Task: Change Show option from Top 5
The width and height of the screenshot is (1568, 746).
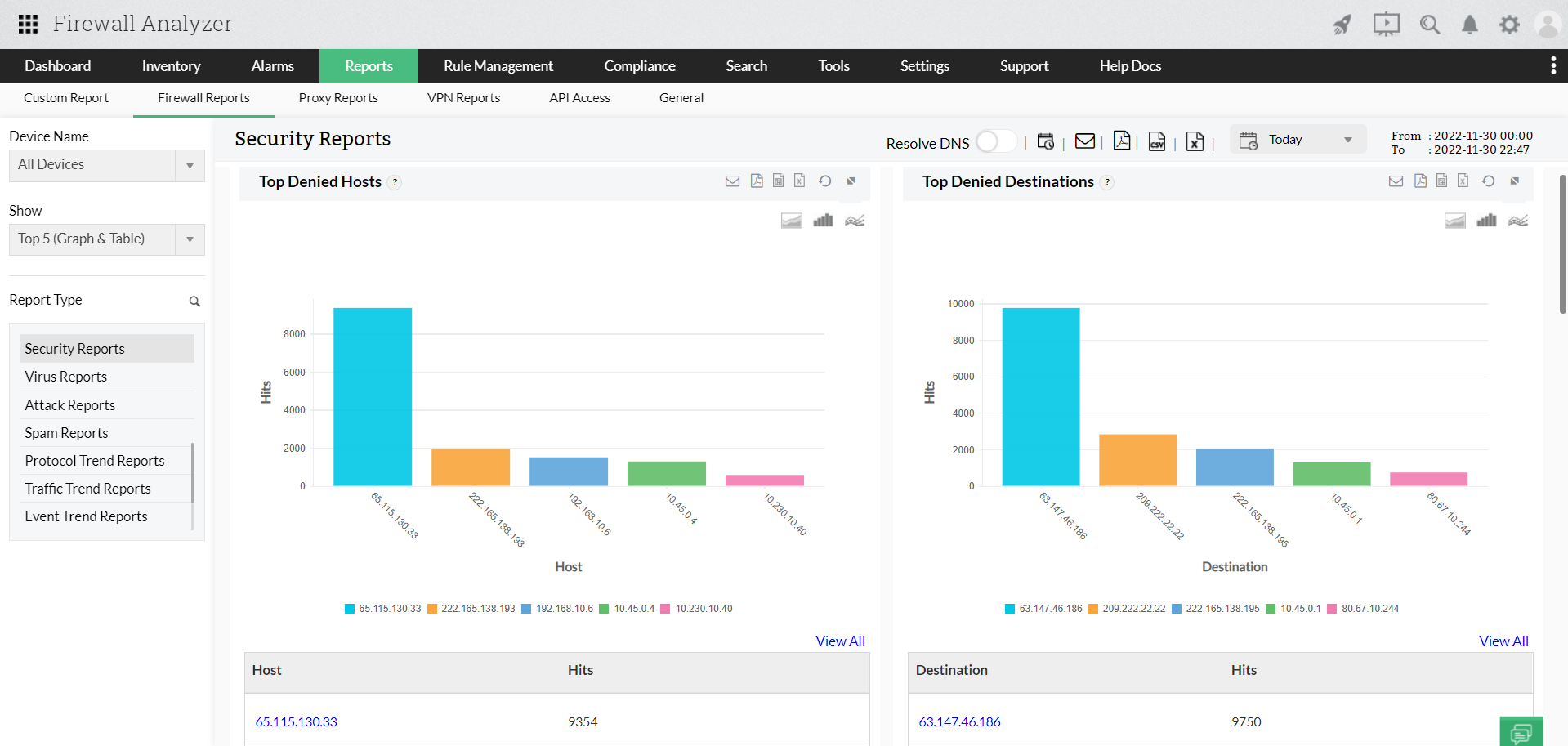Action: click(x=106, y=239)
